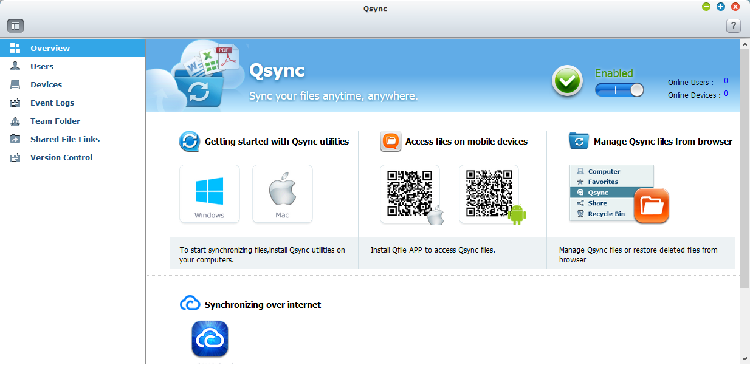Download Qsync utility for Windows
The height and width of the screenshot is (365, 750).
[x=210, y=194]
